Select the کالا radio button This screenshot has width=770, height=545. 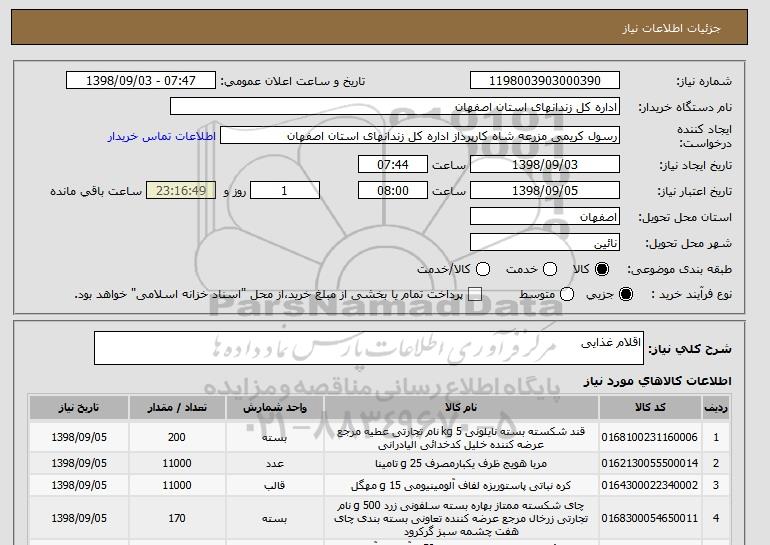tap(602, 269)
